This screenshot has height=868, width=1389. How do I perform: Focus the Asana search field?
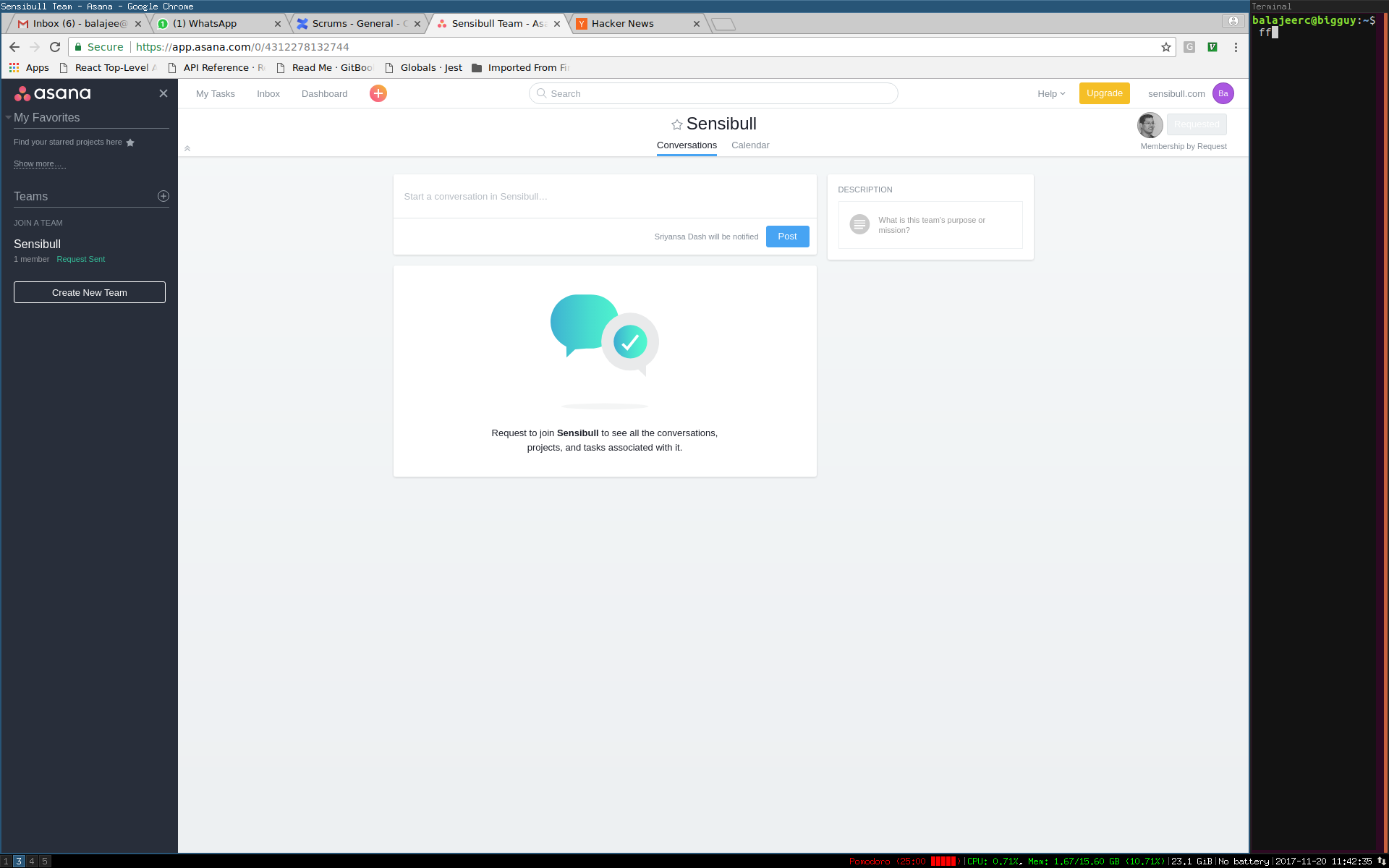[713, 93]
